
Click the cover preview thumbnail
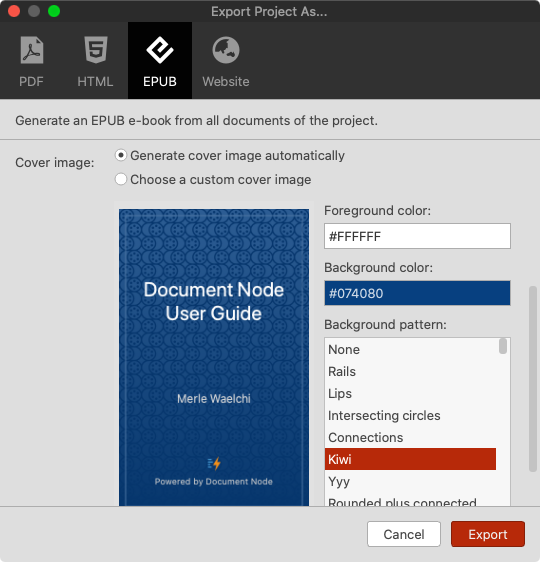[x=214, y=357]
